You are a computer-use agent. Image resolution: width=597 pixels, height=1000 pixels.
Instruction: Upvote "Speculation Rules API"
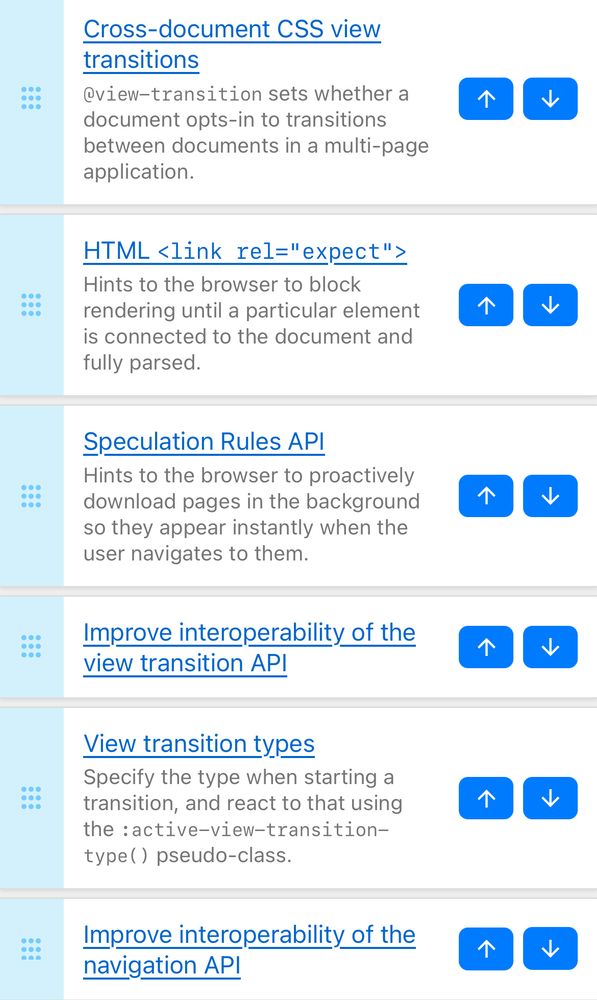(485, 495)
